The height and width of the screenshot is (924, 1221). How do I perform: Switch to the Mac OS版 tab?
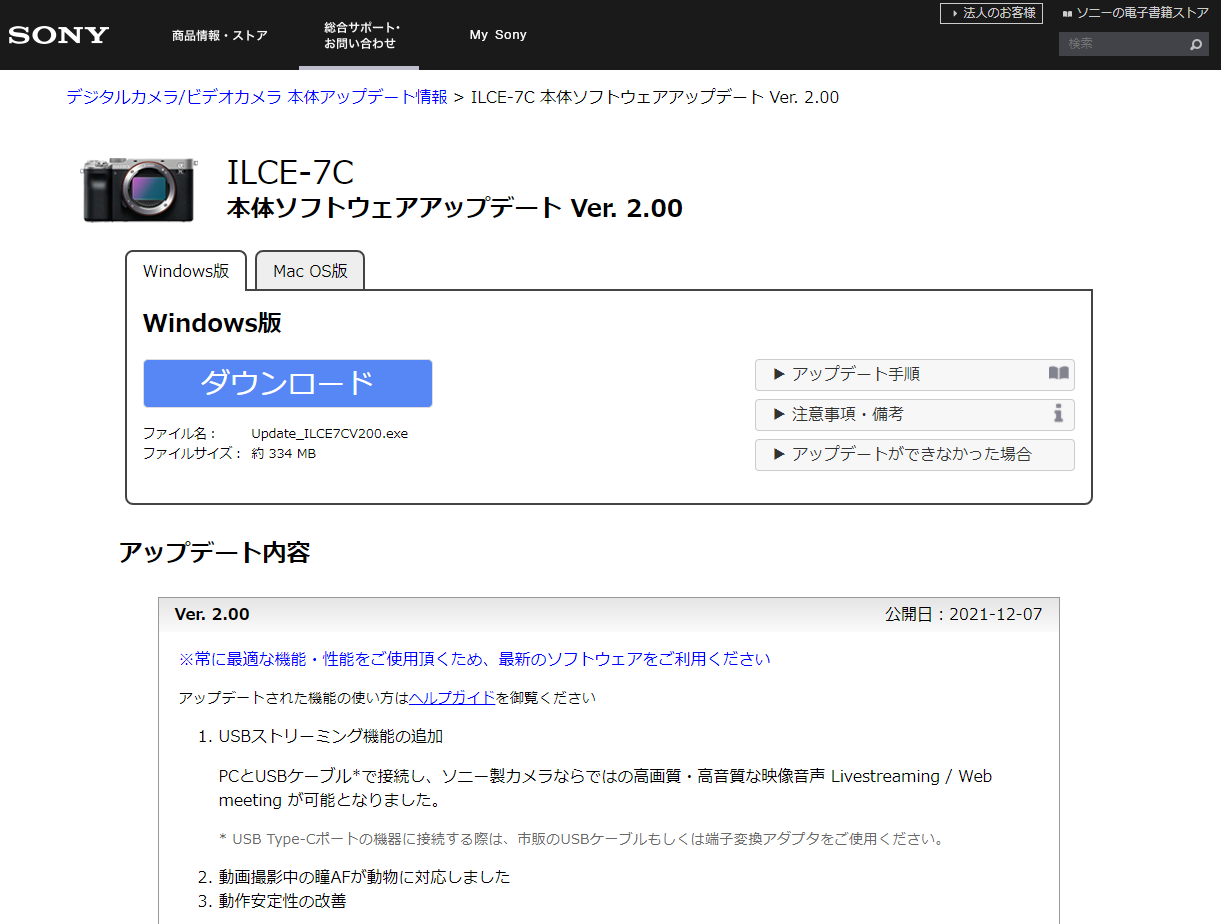(310, 271)
